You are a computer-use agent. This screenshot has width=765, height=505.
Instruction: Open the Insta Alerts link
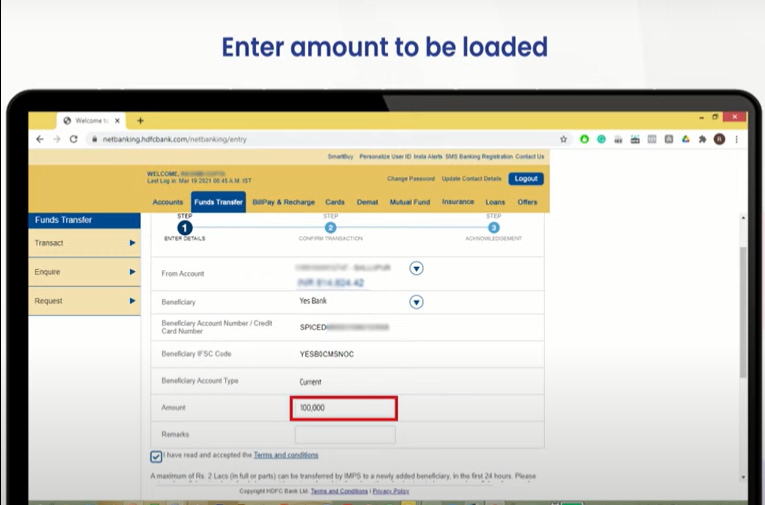[x=428, y=157]
